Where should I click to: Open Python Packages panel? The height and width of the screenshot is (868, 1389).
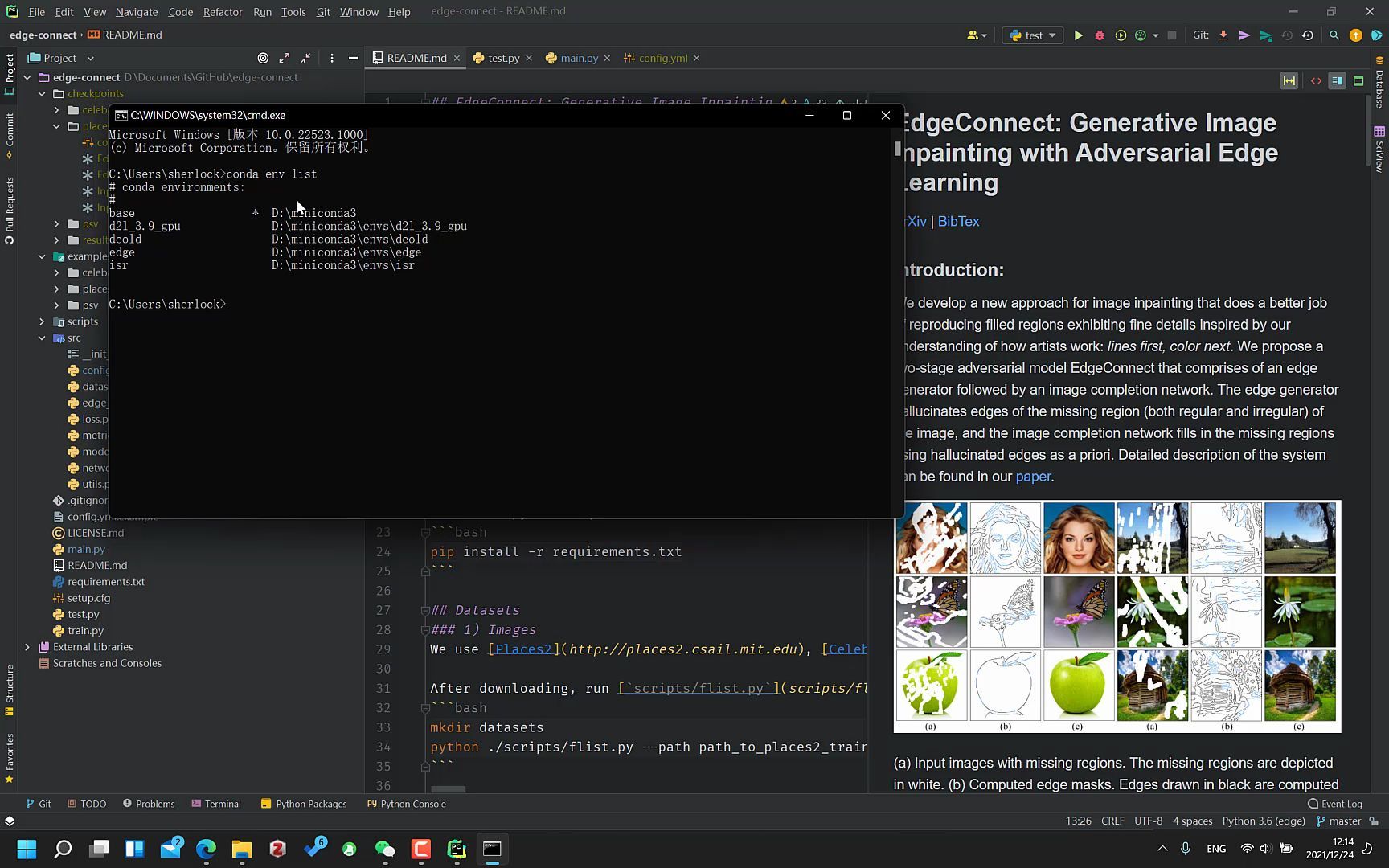[304, 804]
